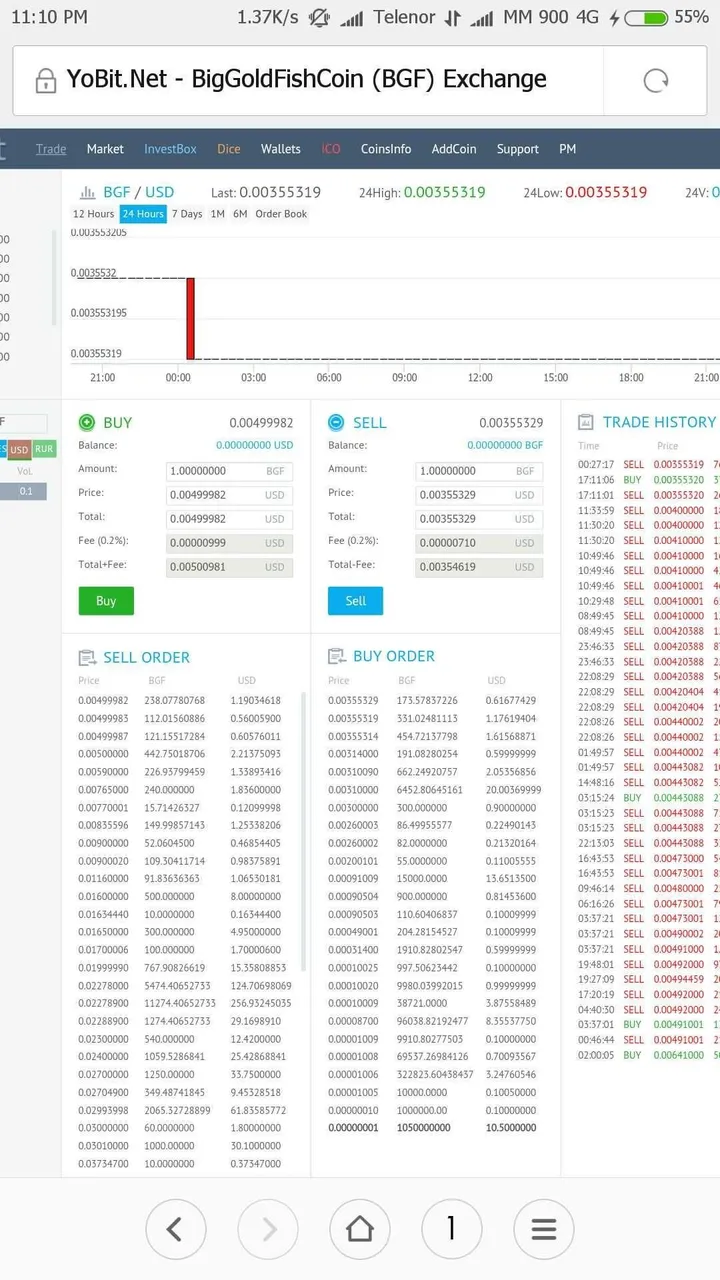Open Wallets in the navigation bar
This screenshot has width=720, height=1280.
tap(281, 149)
